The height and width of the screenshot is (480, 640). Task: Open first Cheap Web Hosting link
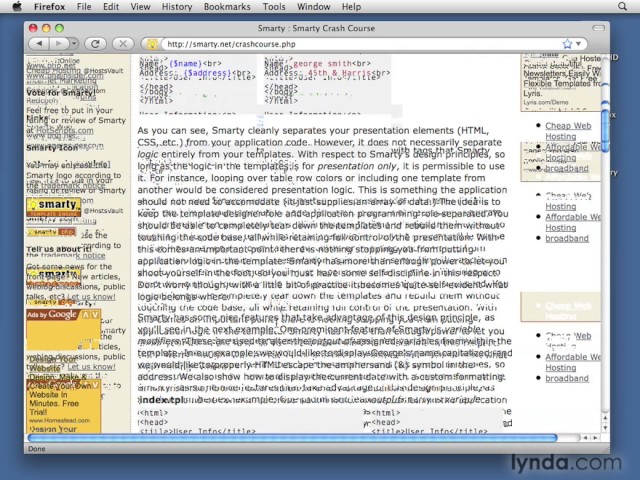tap(568, 131)
